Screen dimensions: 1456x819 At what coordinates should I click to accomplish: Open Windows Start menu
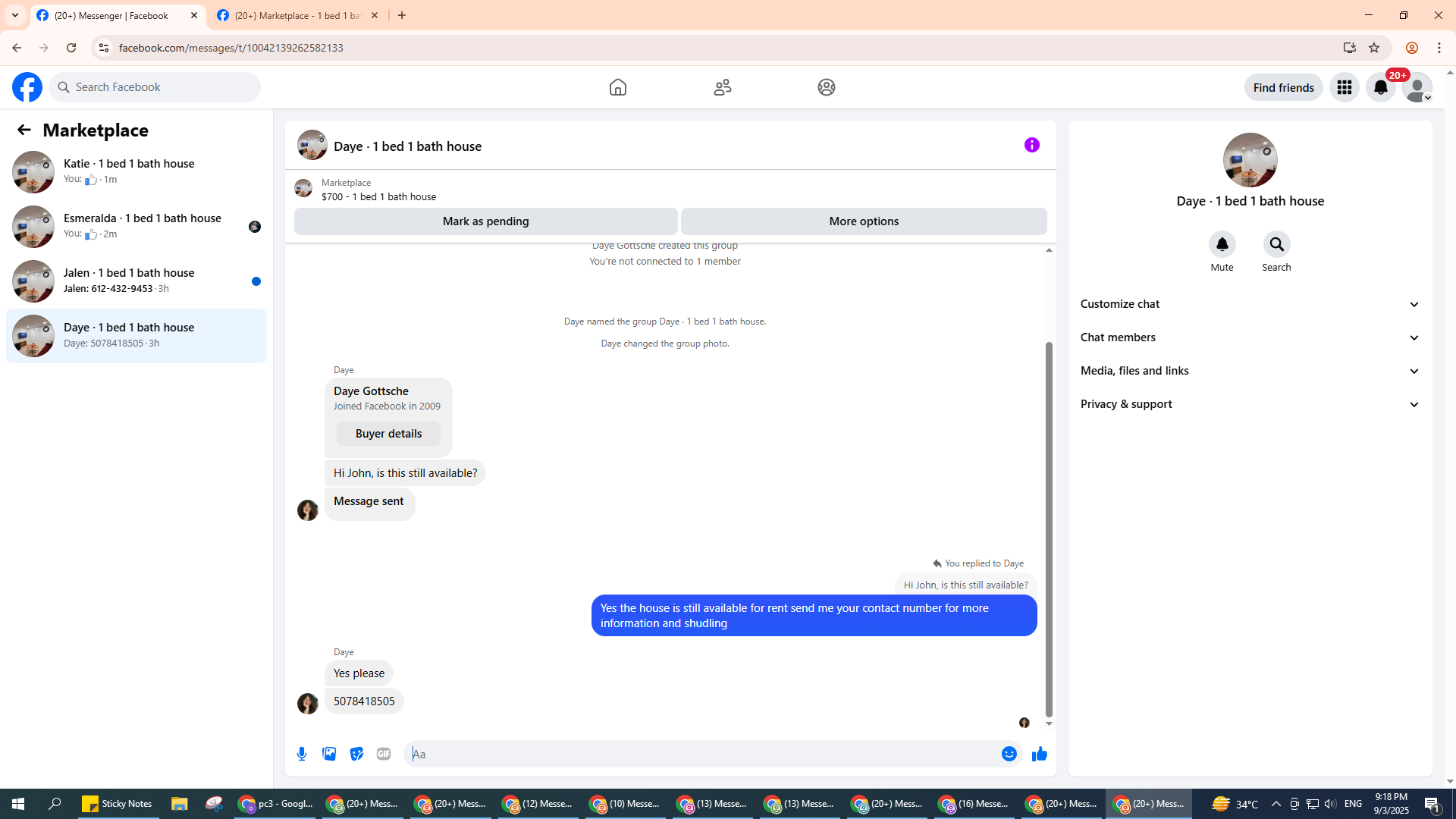click(x=18, y=804)
